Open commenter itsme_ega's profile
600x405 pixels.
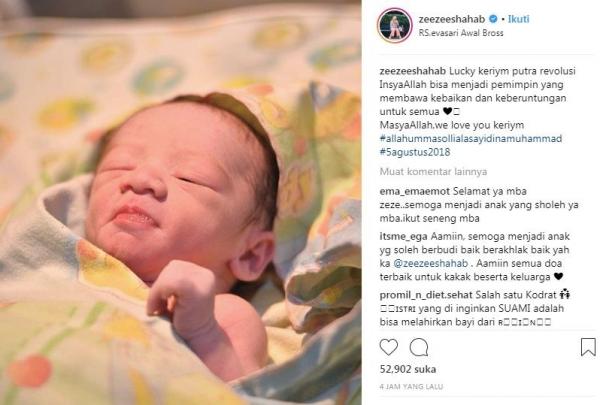(403, 236)
